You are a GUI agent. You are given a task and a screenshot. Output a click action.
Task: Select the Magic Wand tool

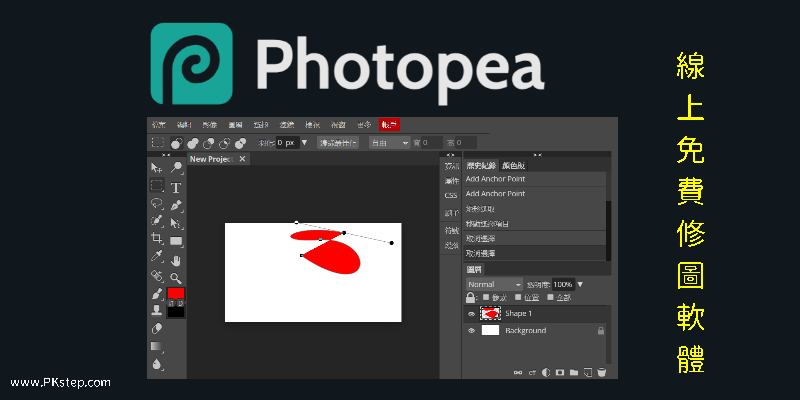coord(176,168)
